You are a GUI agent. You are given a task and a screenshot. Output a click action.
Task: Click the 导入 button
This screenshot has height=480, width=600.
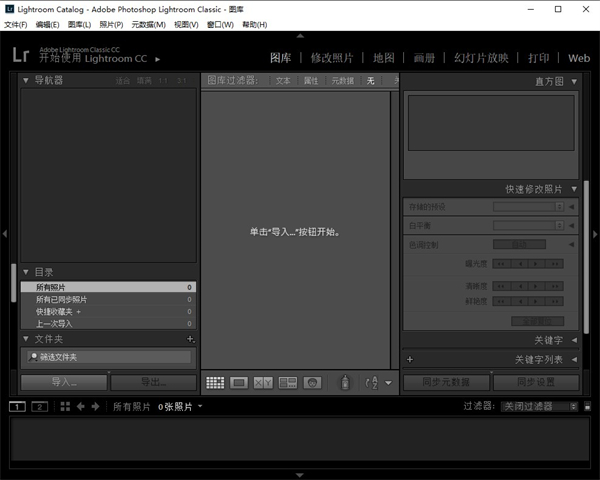[x=64, y=382]
